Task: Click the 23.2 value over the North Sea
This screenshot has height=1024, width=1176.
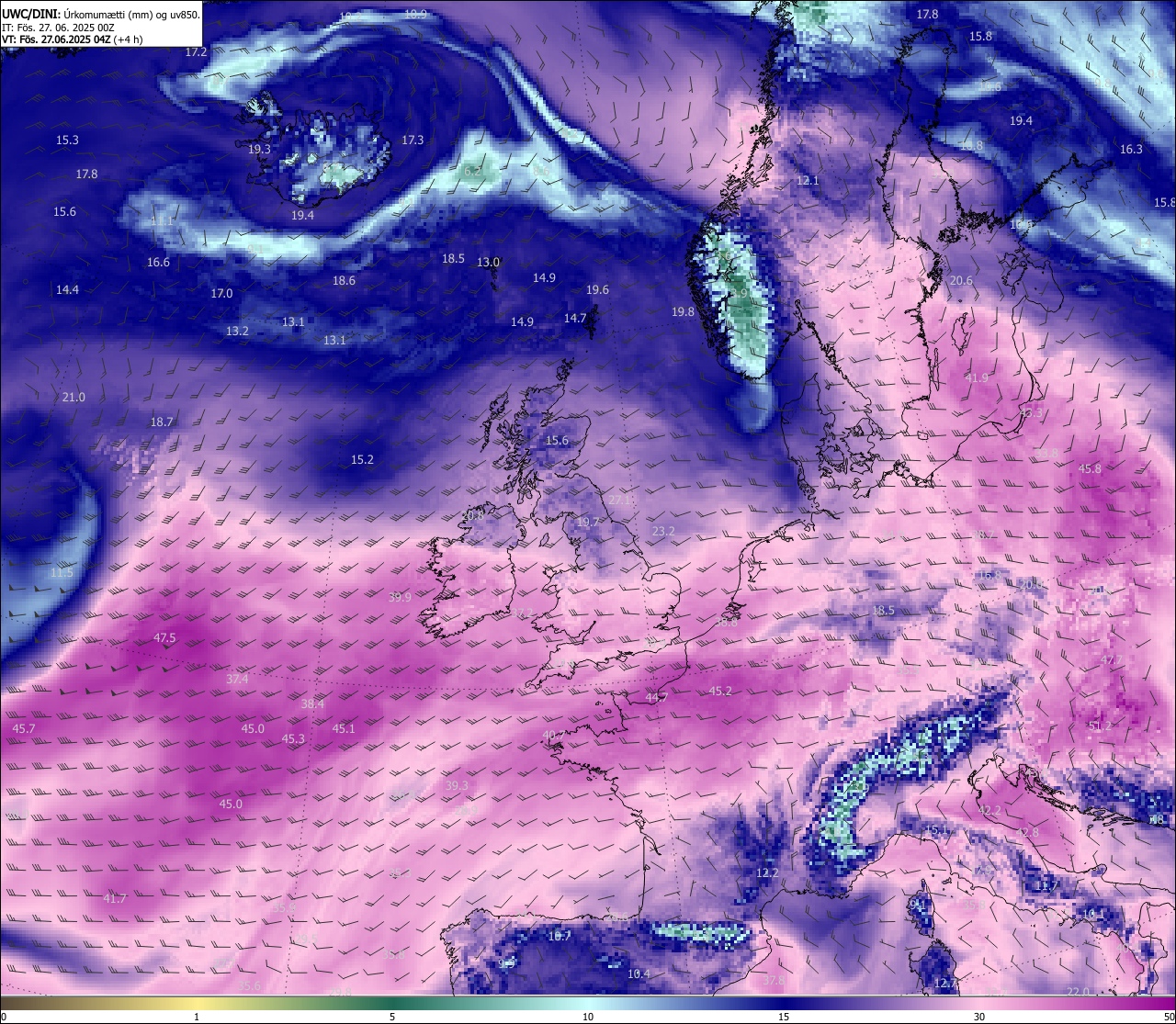Action: (663, 532)
